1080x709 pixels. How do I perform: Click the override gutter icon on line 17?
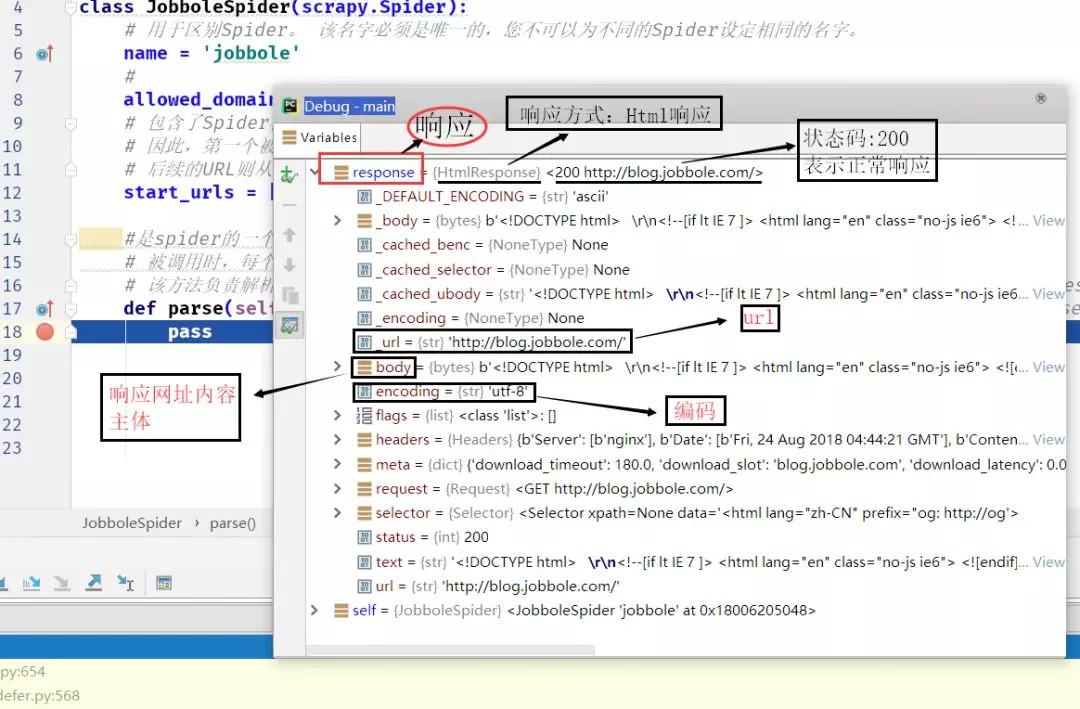44,309
